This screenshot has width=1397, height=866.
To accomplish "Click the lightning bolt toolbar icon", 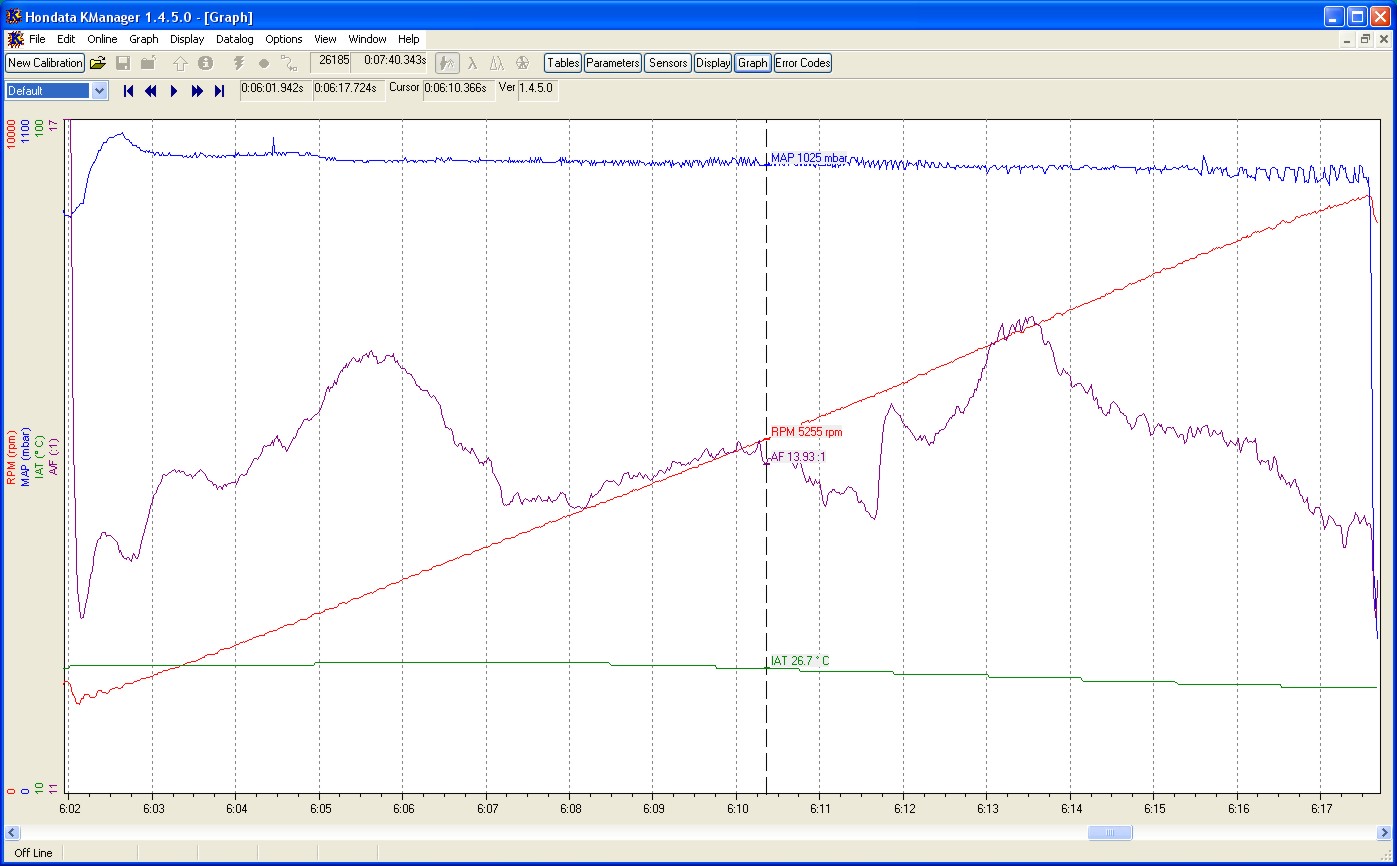I will (x=239, y=63).
